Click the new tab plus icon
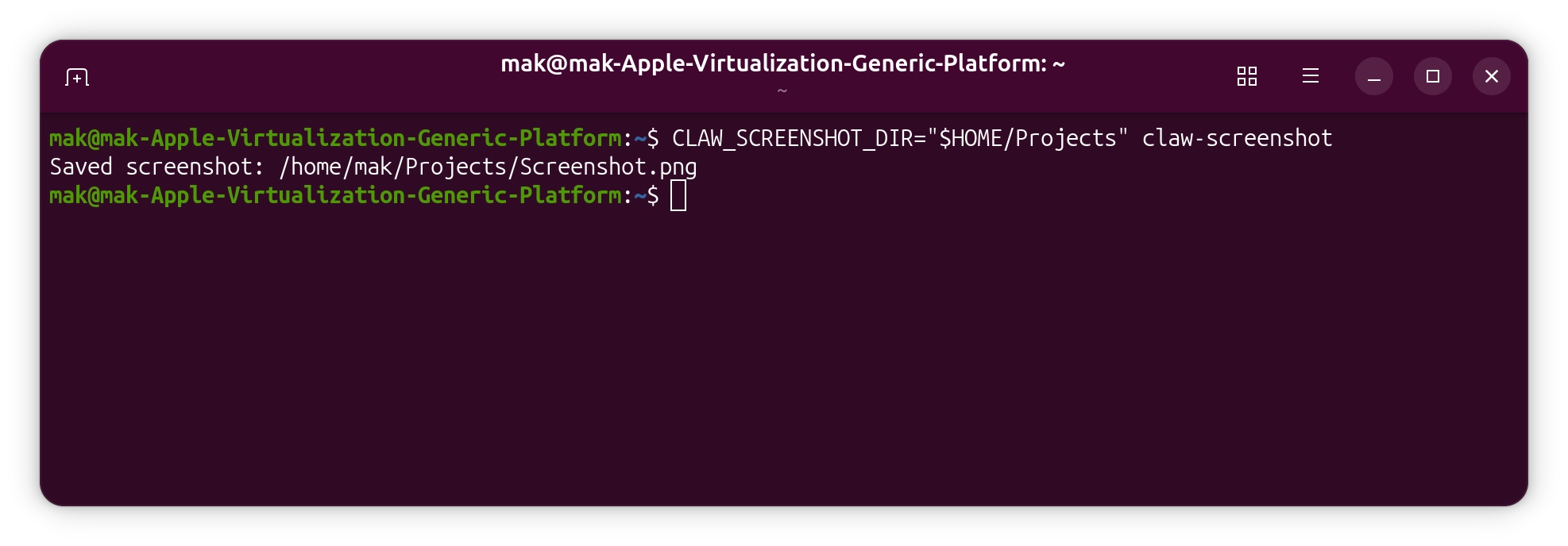The width and height of the screenshot is (1568, 546). pyautogui.click(x=75, y=76)
